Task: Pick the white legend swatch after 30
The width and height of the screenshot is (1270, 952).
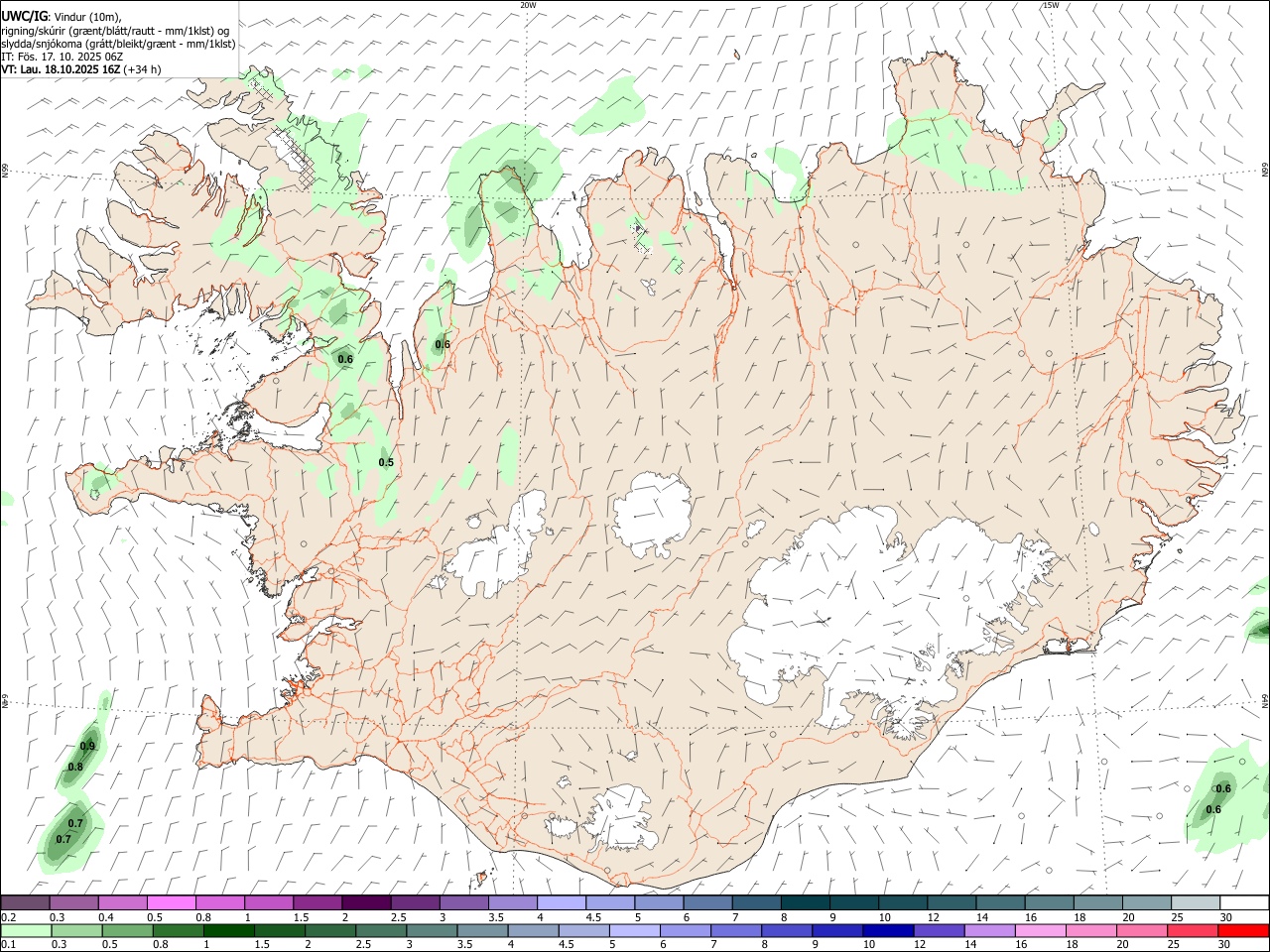Action: [x=1244, y=902]
